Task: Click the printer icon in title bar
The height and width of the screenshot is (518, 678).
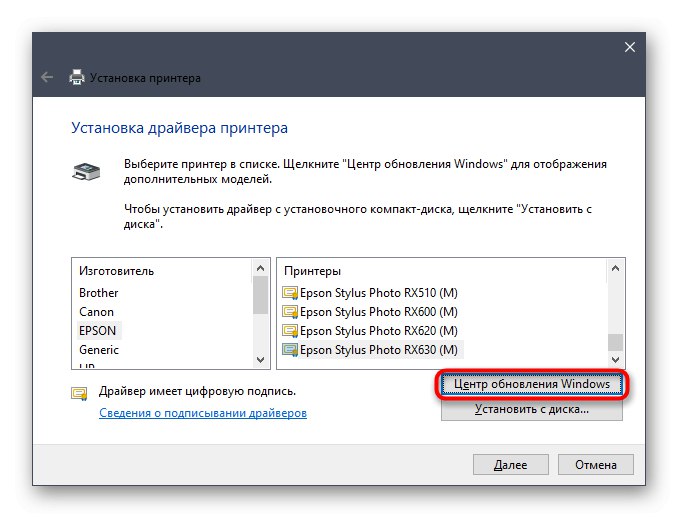Action: pyautogui.click(x=77, y=76)
